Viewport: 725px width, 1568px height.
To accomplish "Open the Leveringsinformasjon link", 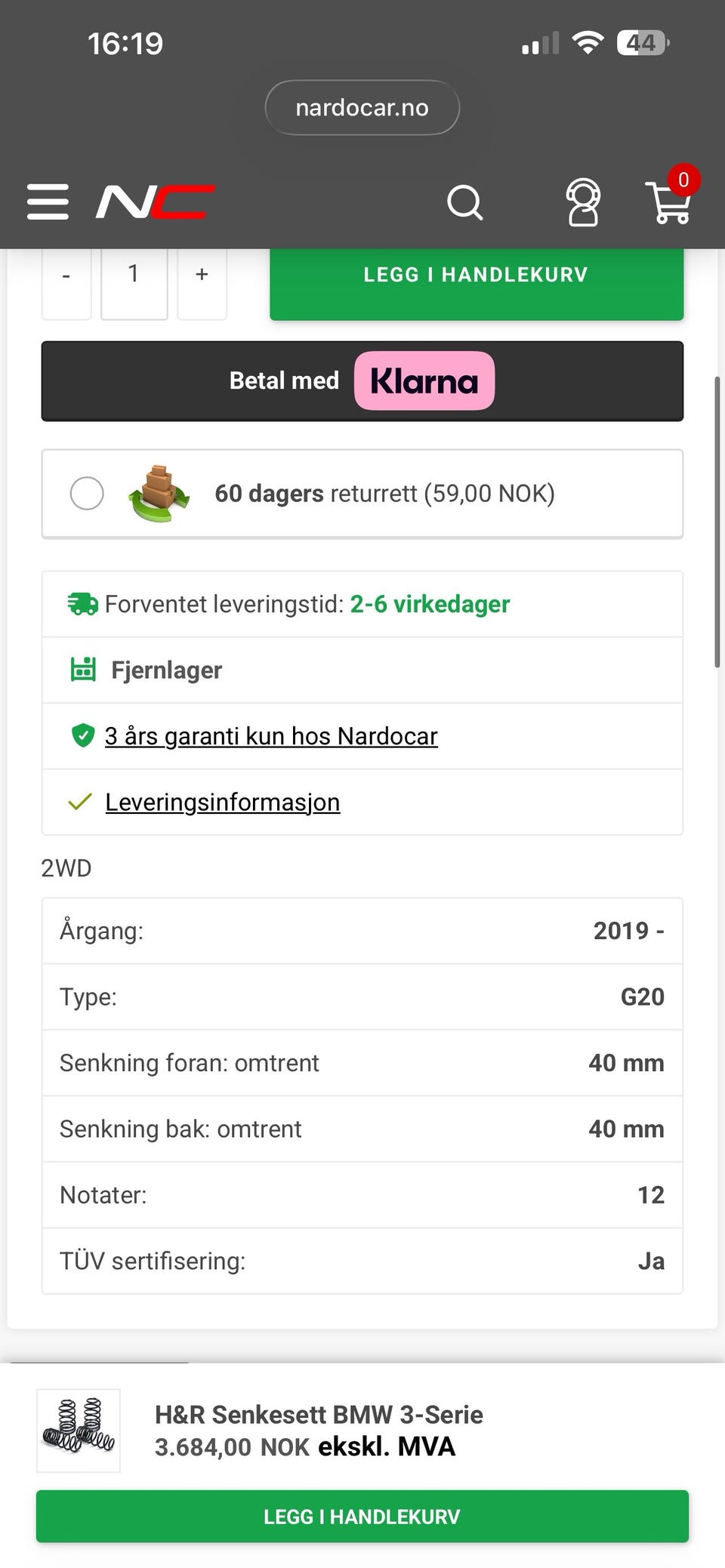I will 223,802.
